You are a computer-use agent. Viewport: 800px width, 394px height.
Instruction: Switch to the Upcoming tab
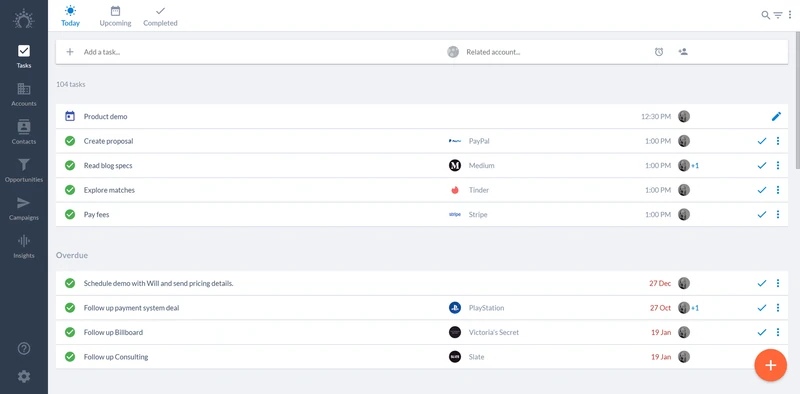[115, 16]
